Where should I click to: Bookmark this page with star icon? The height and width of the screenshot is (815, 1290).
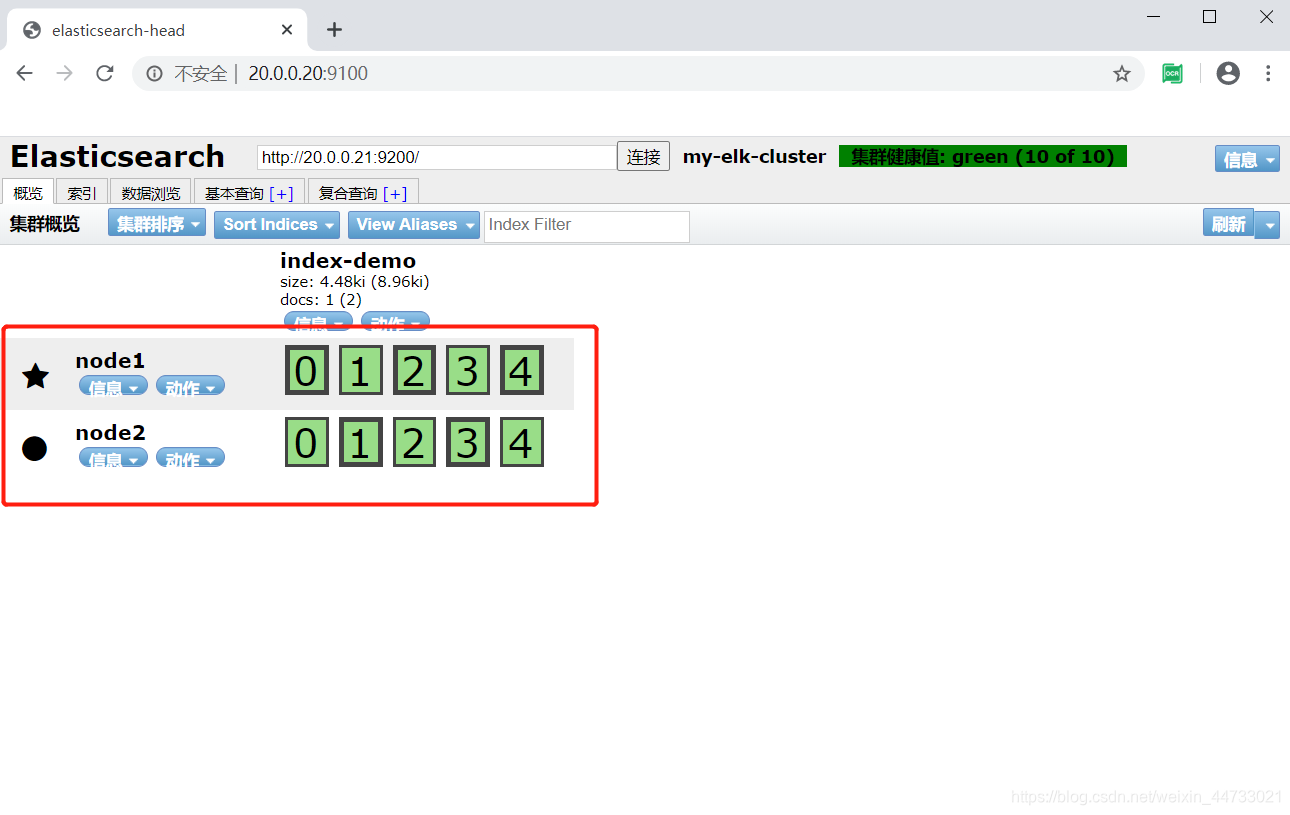(x=1122, y=73)
